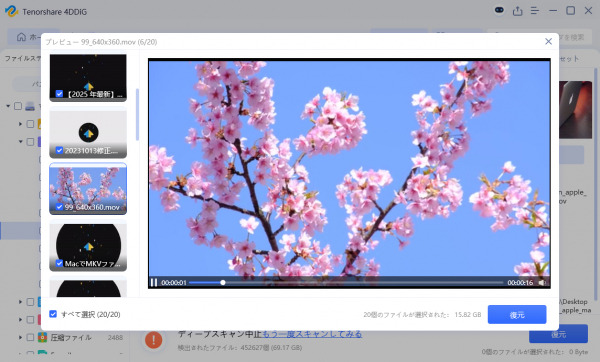Viewport: 600px width, 362px height.
Task: Click もう一度スキャンしてみる link
Action: tap(312, 334)
